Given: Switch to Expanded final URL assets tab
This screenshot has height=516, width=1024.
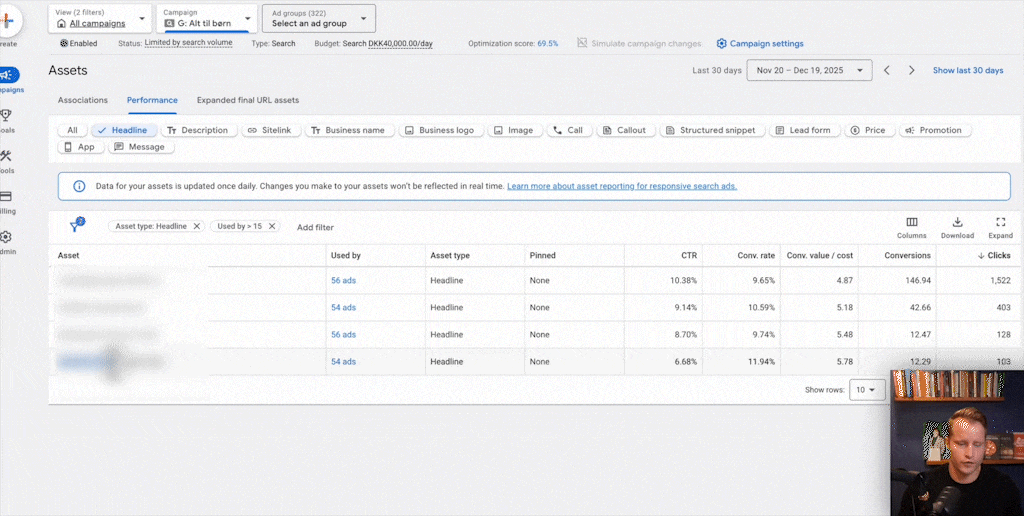Looking at the screenshot, I should (247, 100).
